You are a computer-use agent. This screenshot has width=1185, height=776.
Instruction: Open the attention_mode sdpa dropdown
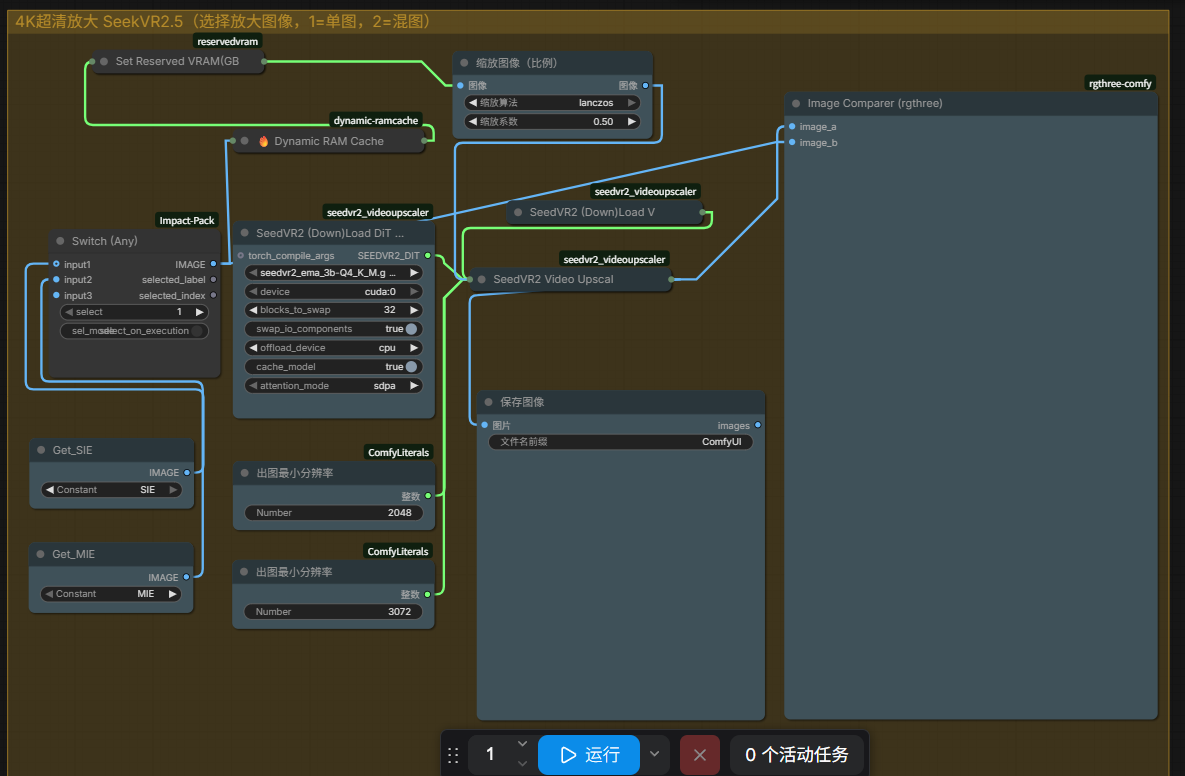pos(333,385)
